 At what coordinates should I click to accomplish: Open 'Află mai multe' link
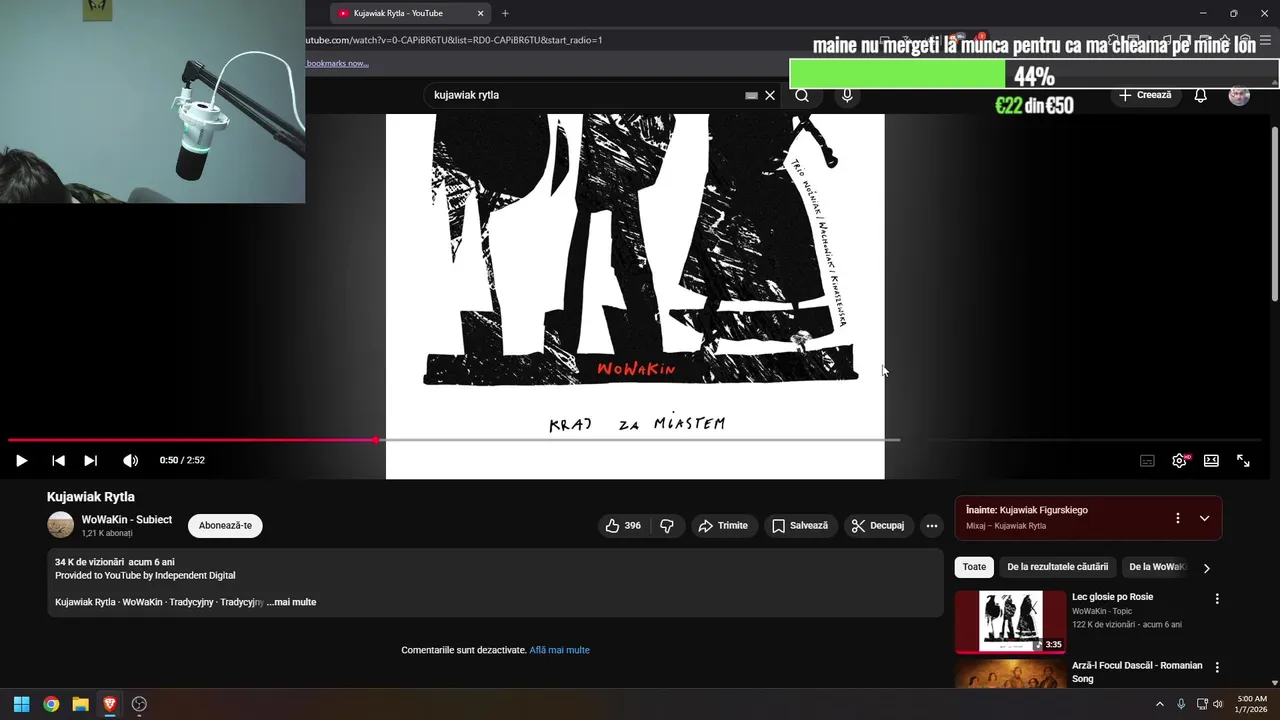[559, 650]
